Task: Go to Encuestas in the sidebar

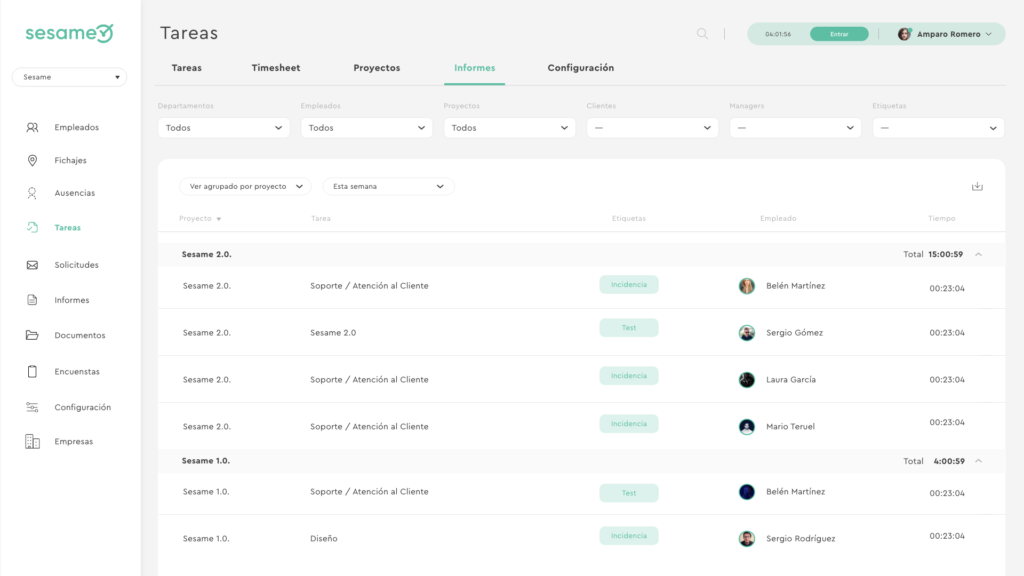Action: pos(77,372)
